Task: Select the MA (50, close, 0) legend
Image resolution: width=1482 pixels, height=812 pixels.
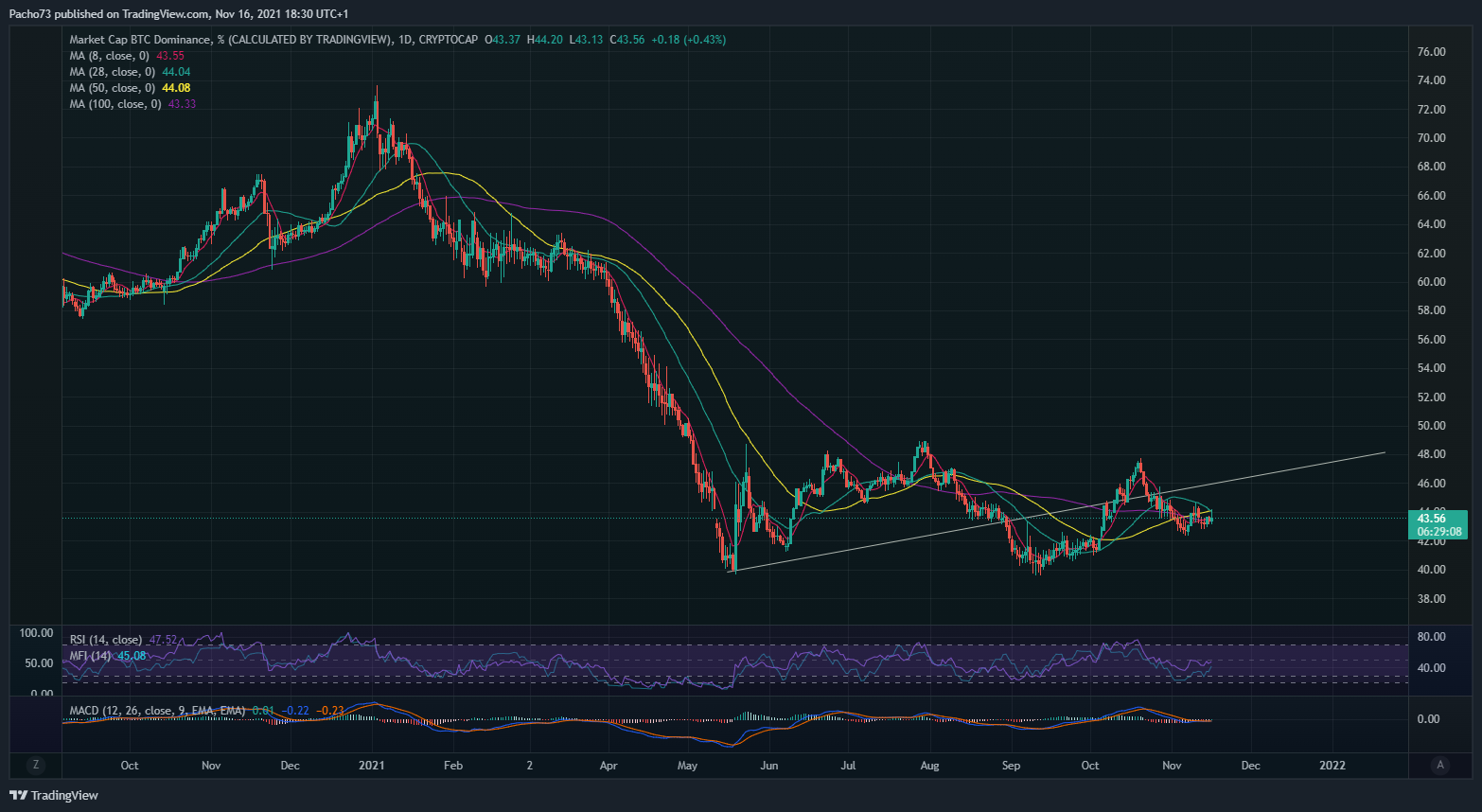Action: (x=115, y=88)
